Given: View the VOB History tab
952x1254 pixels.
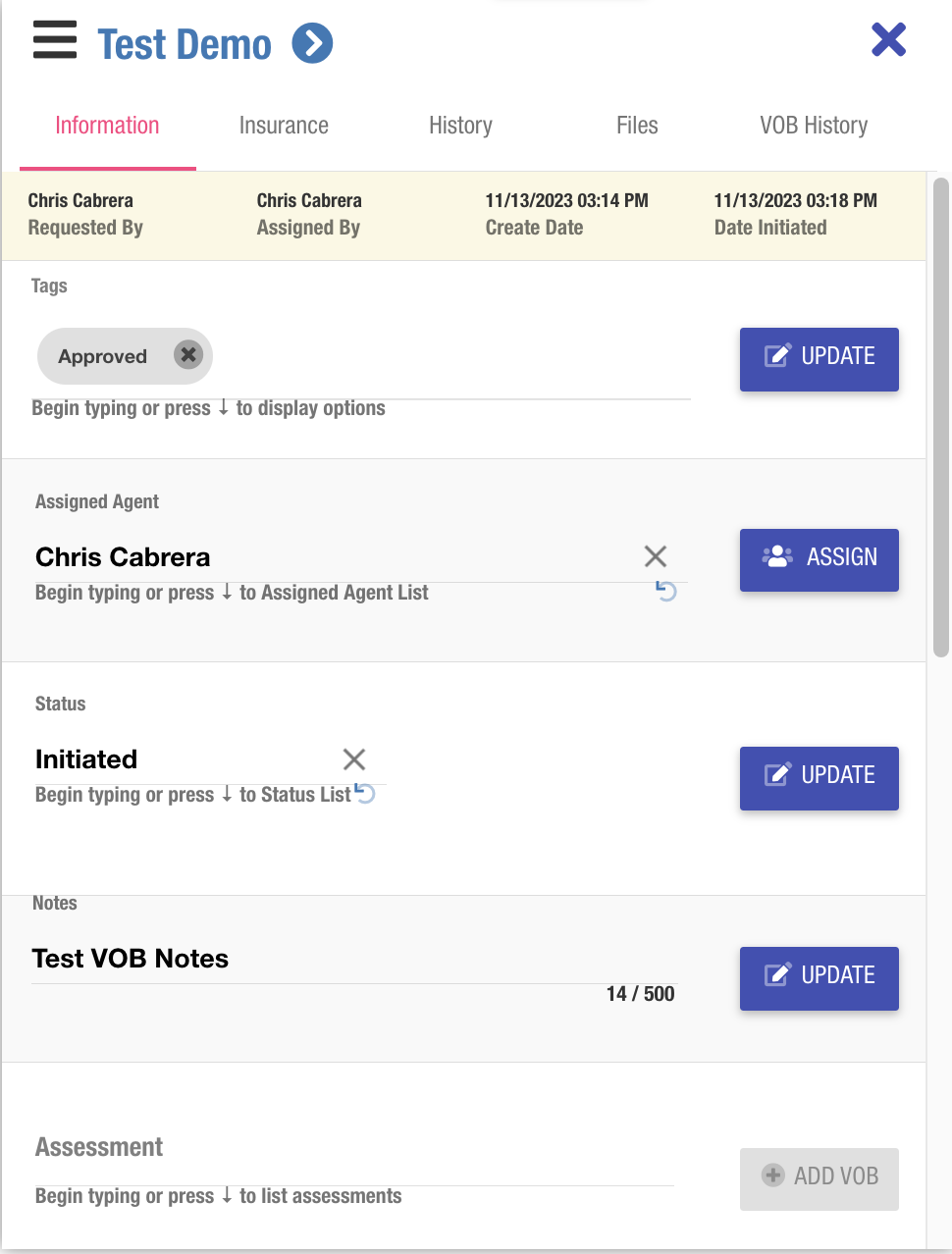Looking at the screenshot, I should click(814, 126).
